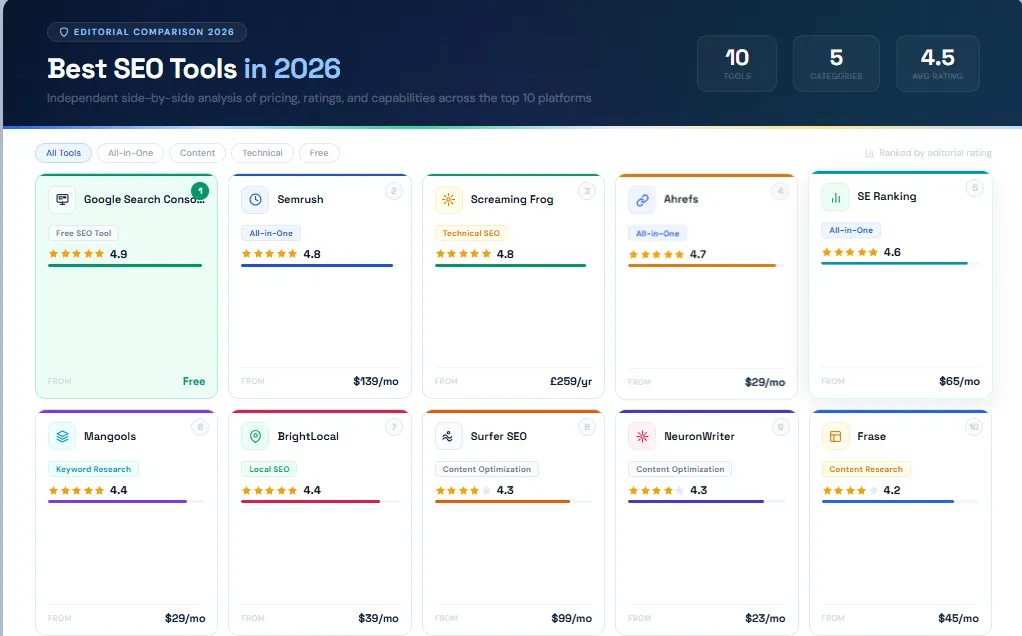This screenshot has width=1022, height=636.
Task: Click rank badge 9 on NeuronWriter card
Action: point(780,427)
